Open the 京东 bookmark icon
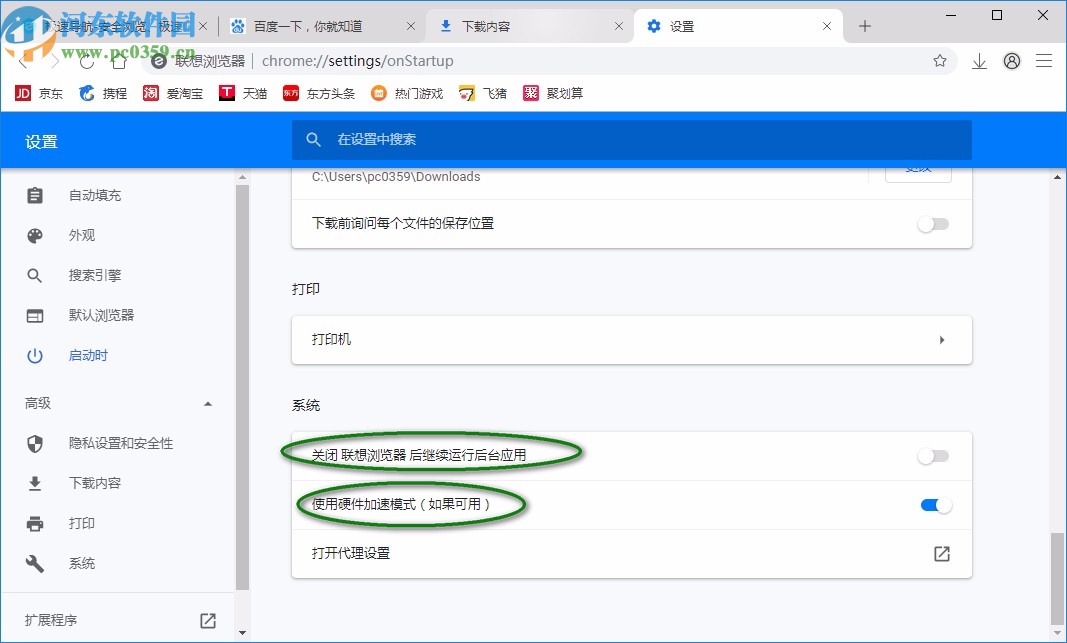 [x=22, y=93]
